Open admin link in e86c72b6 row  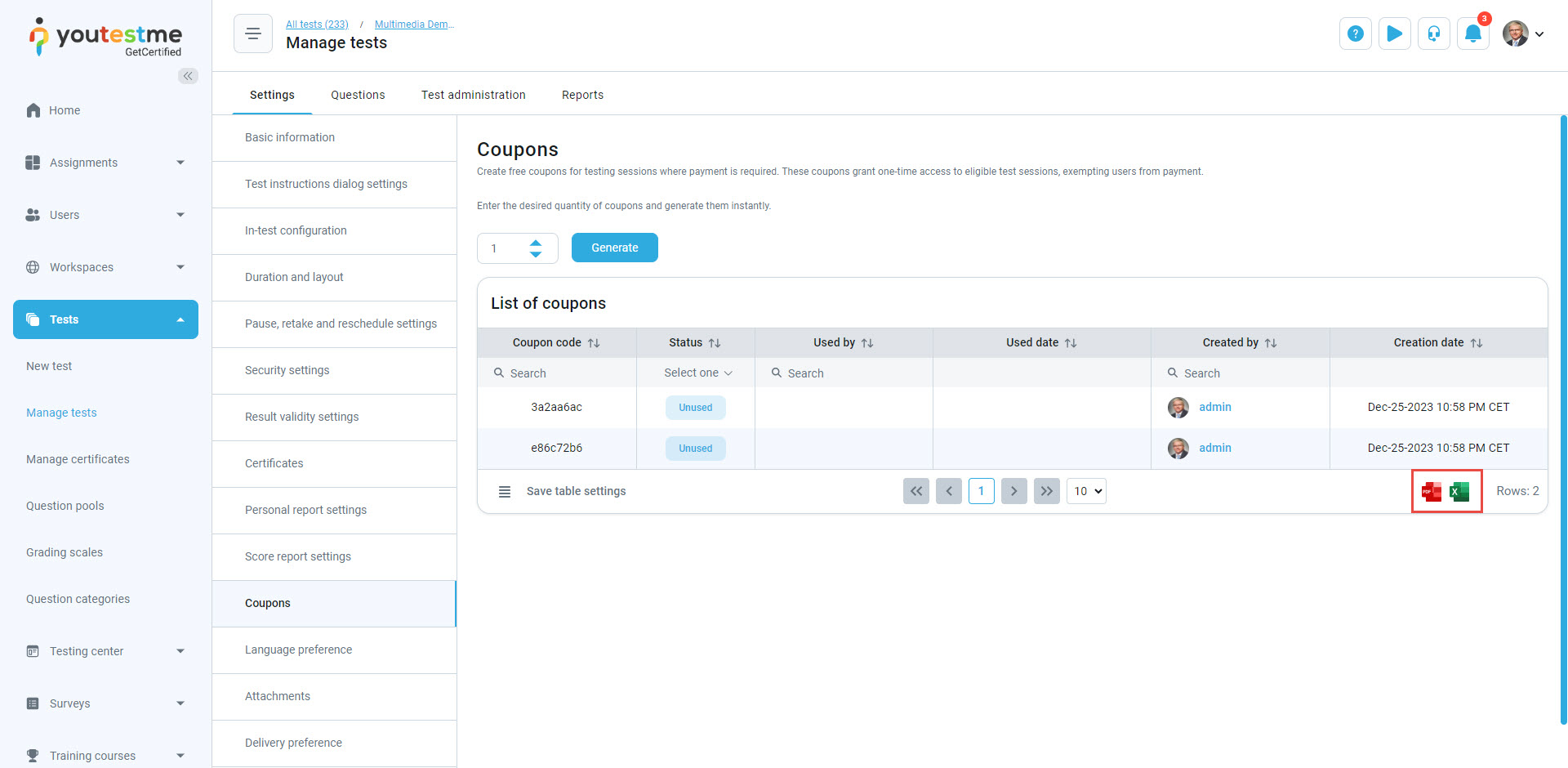(x=1215, y=448)
